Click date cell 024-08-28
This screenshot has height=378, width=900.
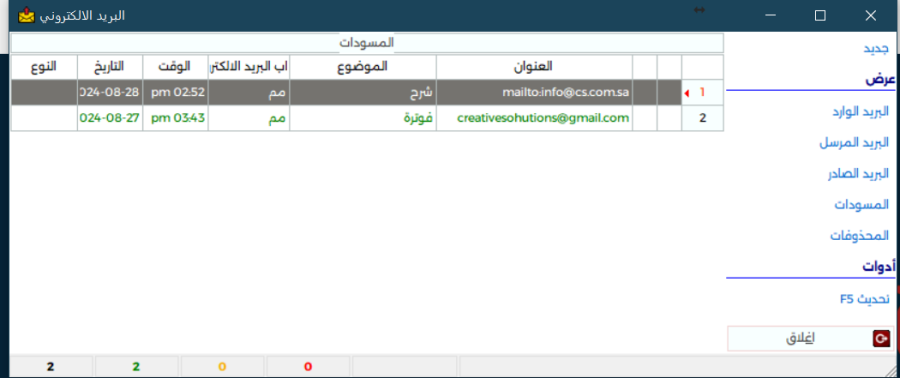pos(110,92)
